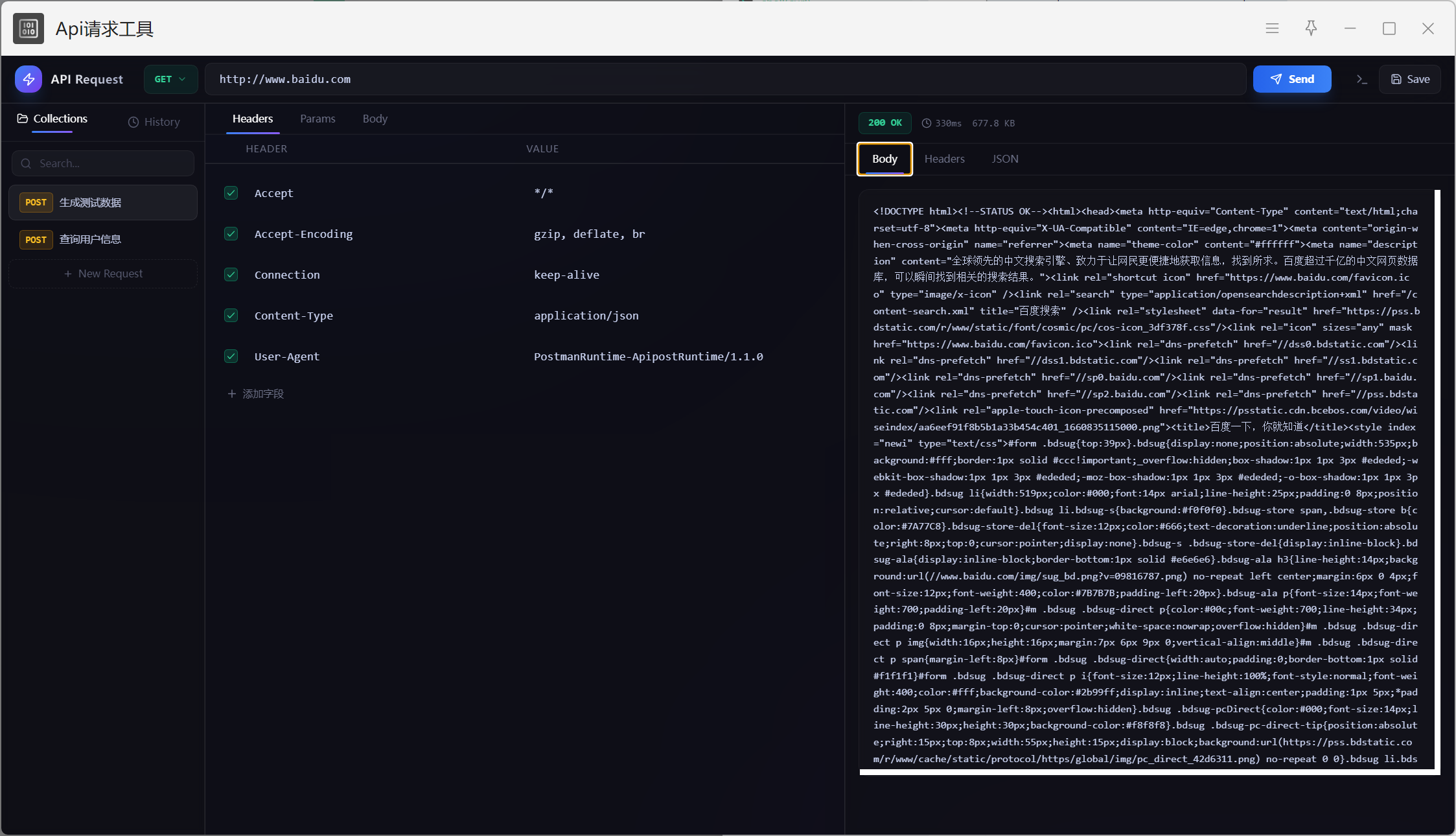The image size is (1456, 836).
Task: Click the URL field with http://www.baidu.com
Action: 726,79
